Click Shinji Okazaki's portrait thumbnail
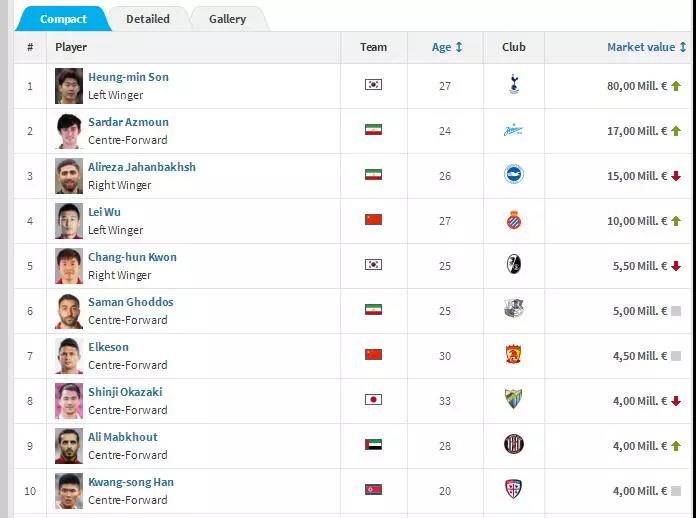Screen dimensions: 696x518 pyautogui.click(x=69, y=401)
